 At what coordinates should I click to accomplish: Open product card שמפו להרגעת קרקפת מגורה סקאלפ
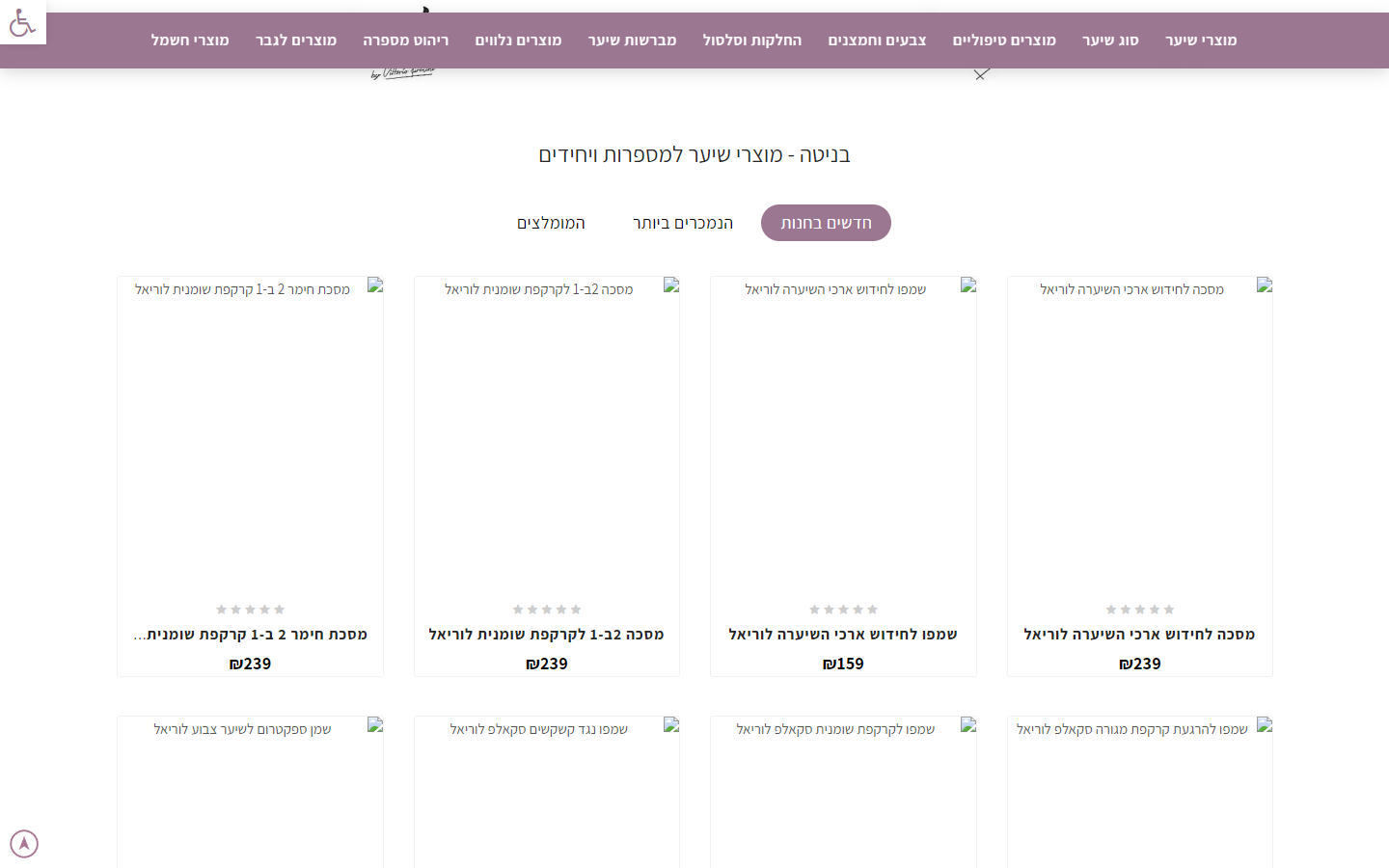(1139, 792)
